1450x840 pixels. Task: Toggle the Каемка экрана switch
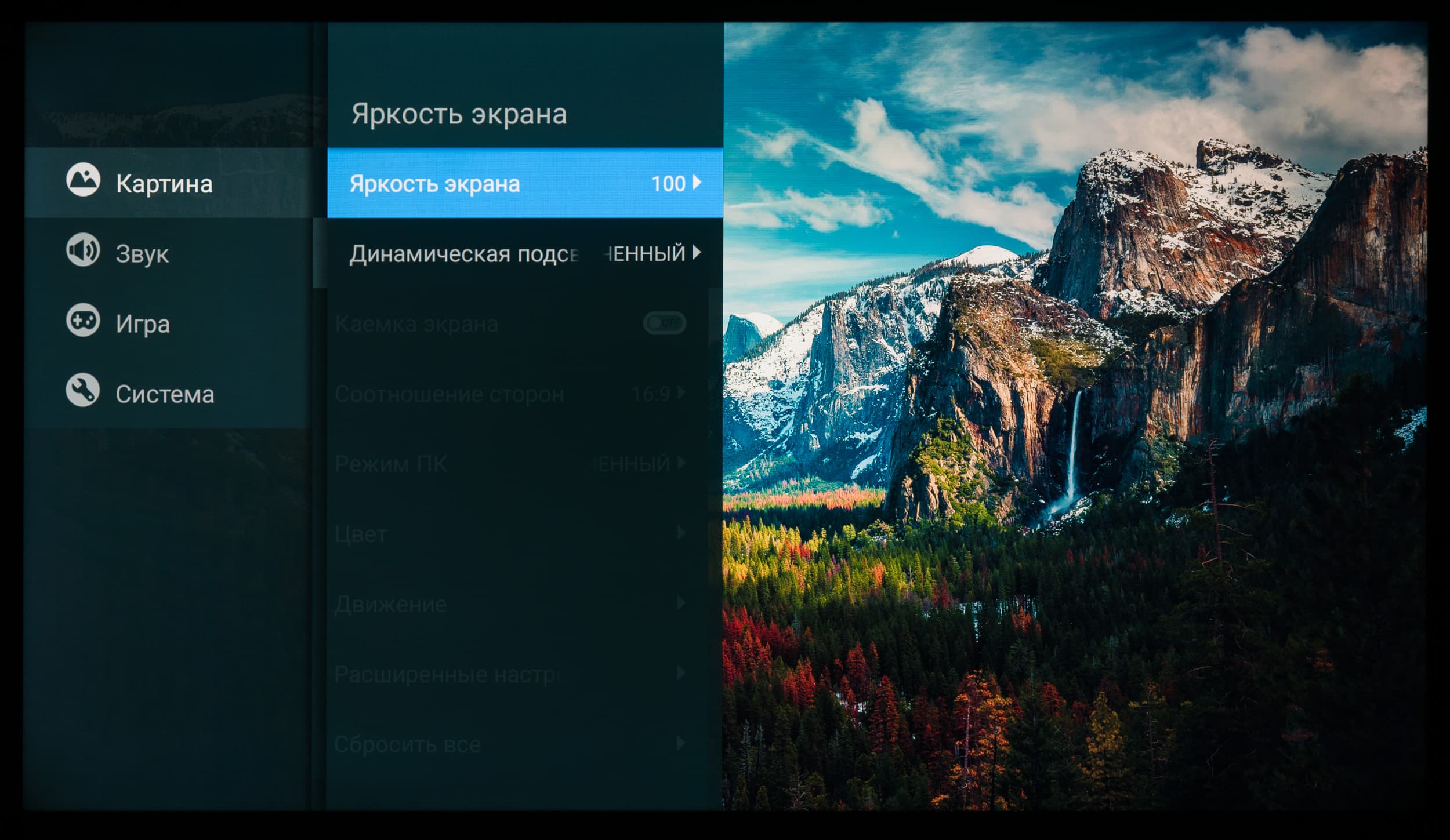[665, 322]
